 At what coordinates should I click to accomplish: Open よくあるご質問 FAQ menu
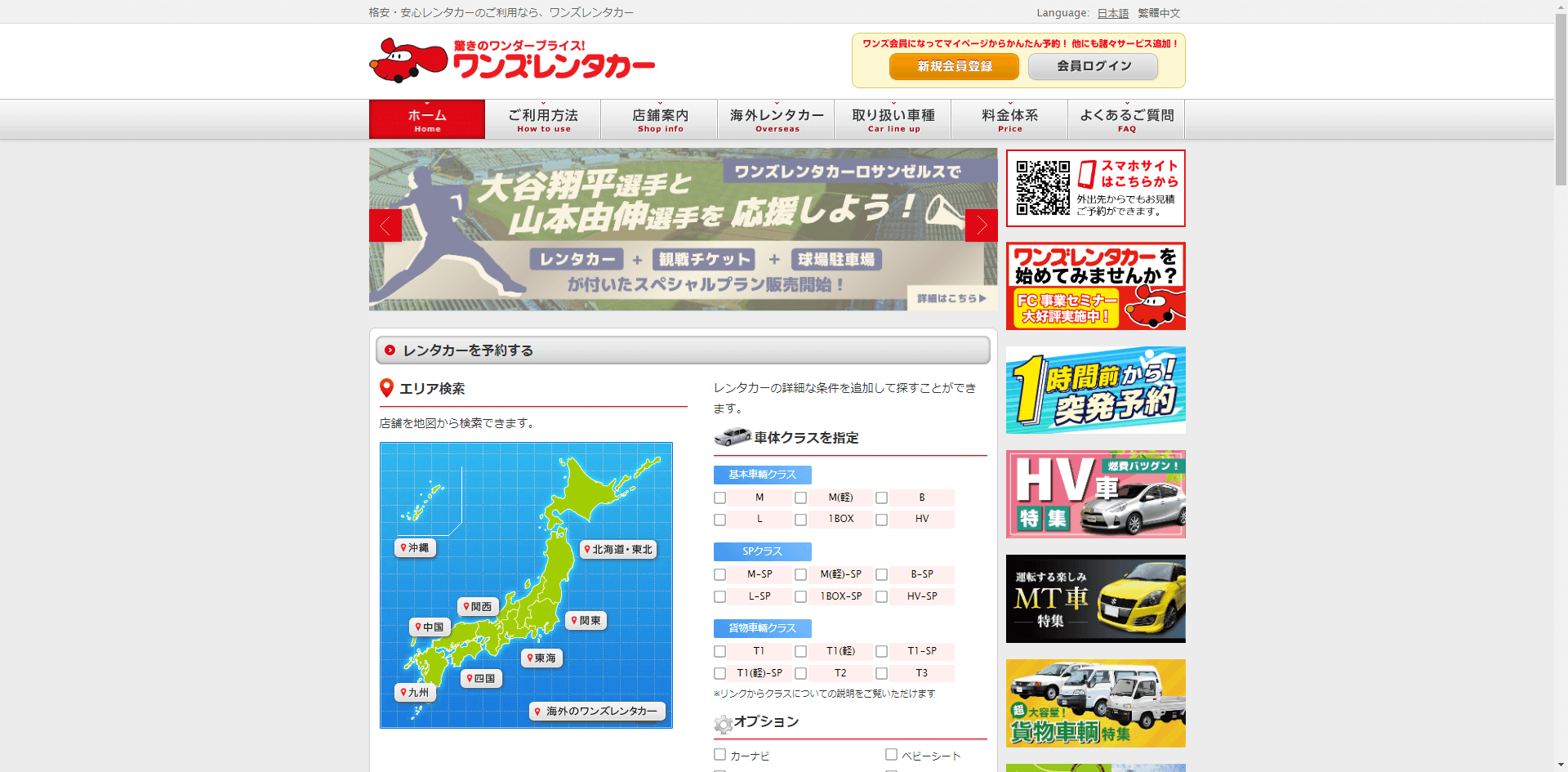coord(1127,119)
